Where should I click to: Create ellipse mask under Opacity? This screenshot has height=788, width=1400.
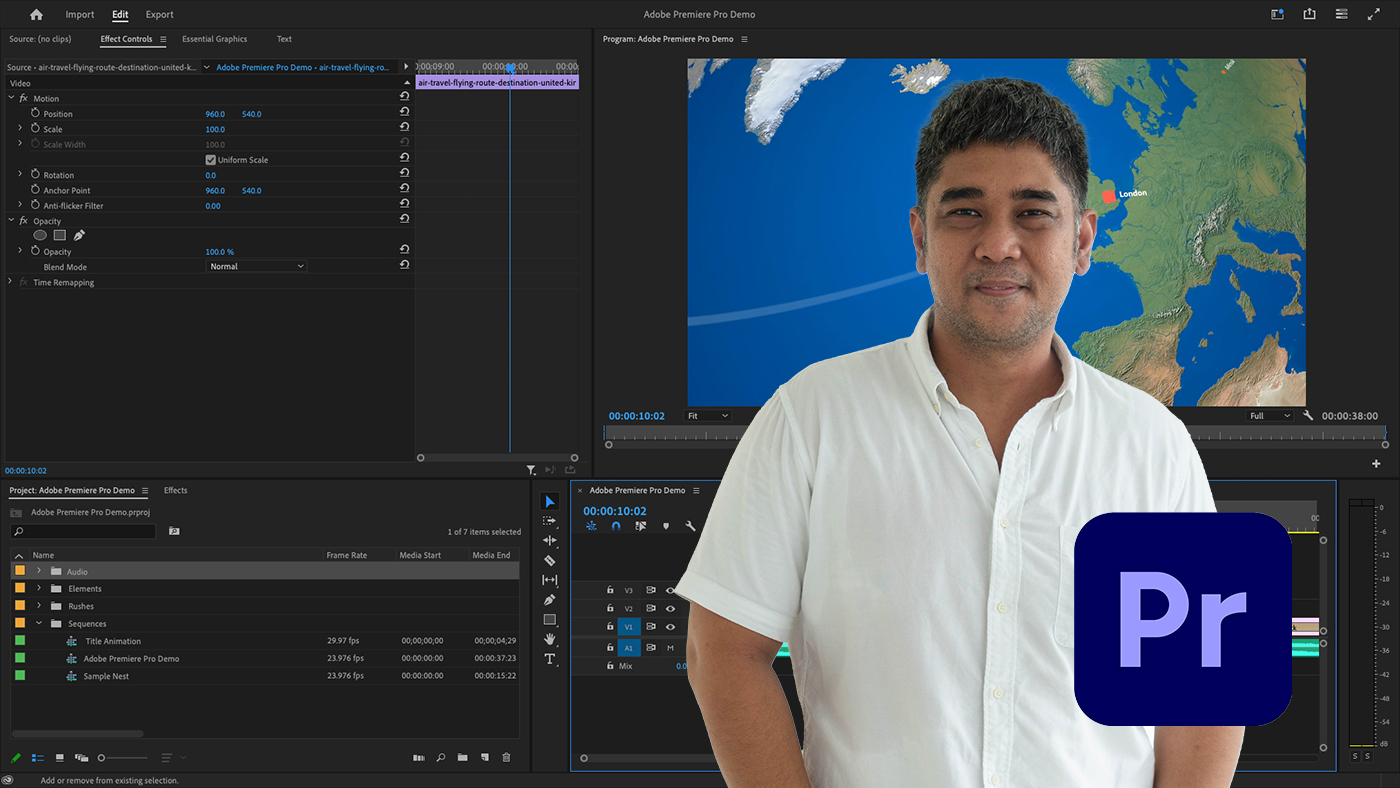[40, 235]
